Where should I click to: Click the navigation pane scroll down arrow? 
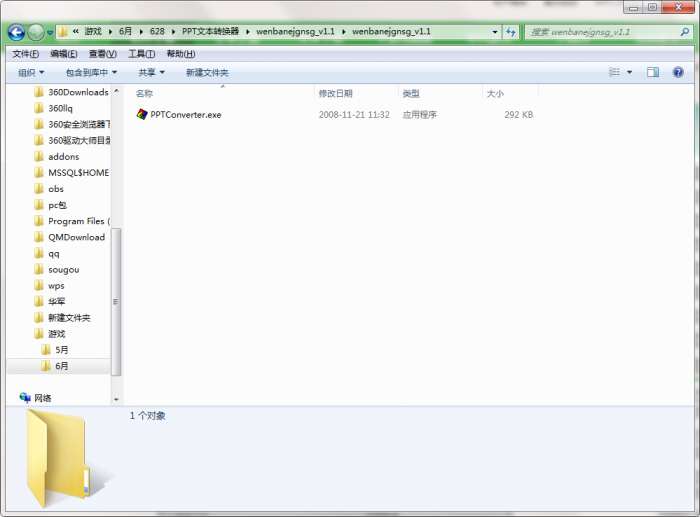[116, 399]
